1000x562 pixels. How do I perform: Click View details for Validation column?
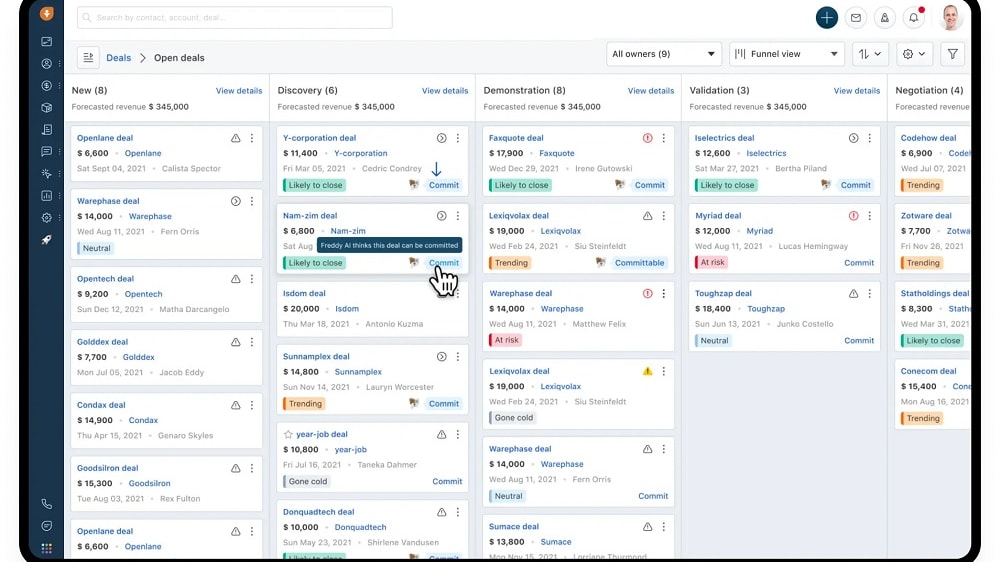(x=857, y=91)
